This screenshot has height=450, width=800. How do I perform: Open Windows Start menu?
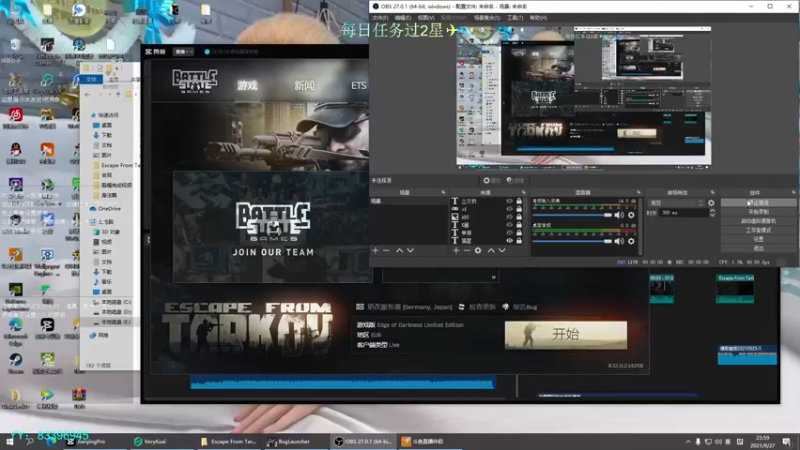tap(9, 441)
